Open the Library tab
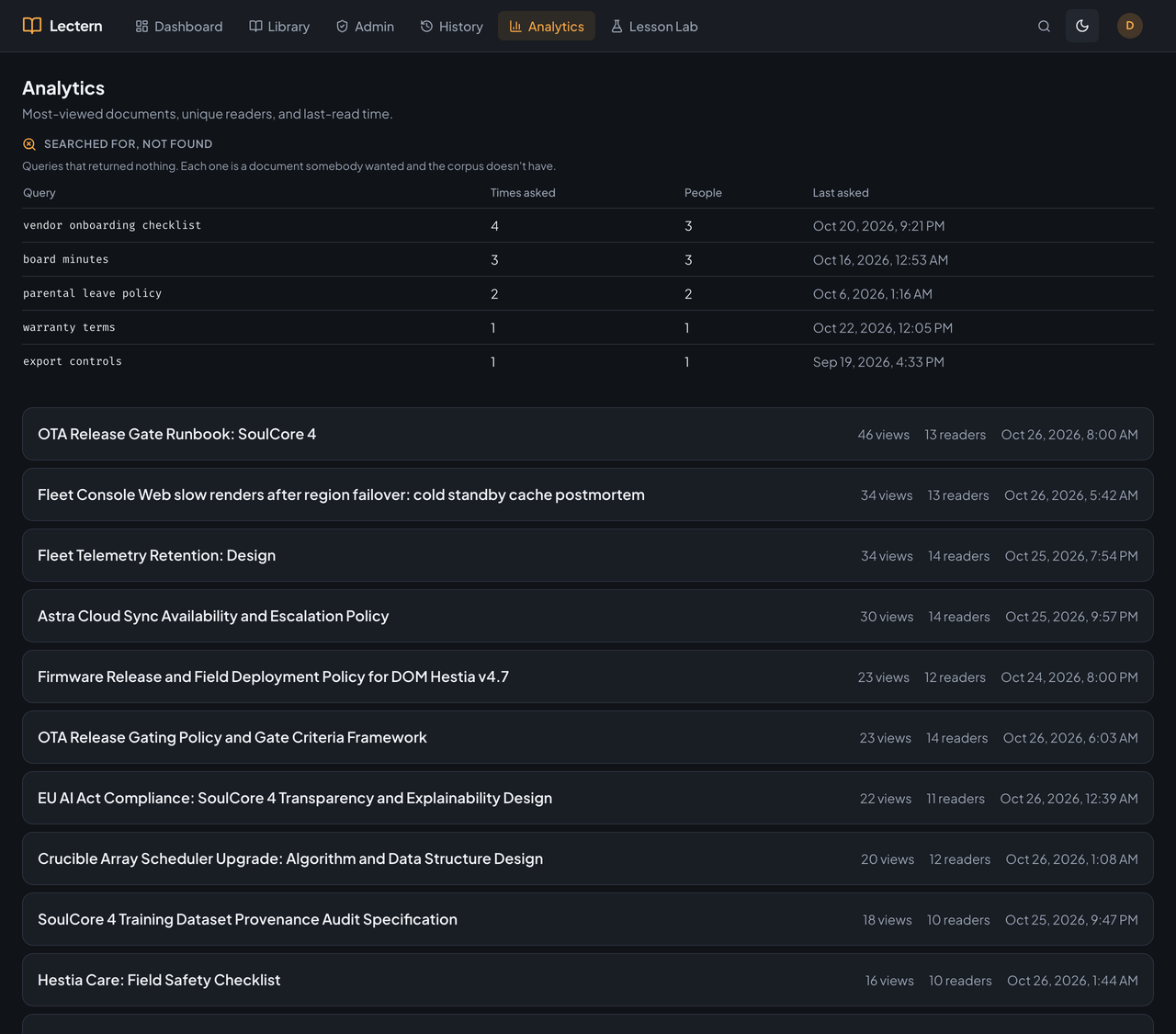 279,27
